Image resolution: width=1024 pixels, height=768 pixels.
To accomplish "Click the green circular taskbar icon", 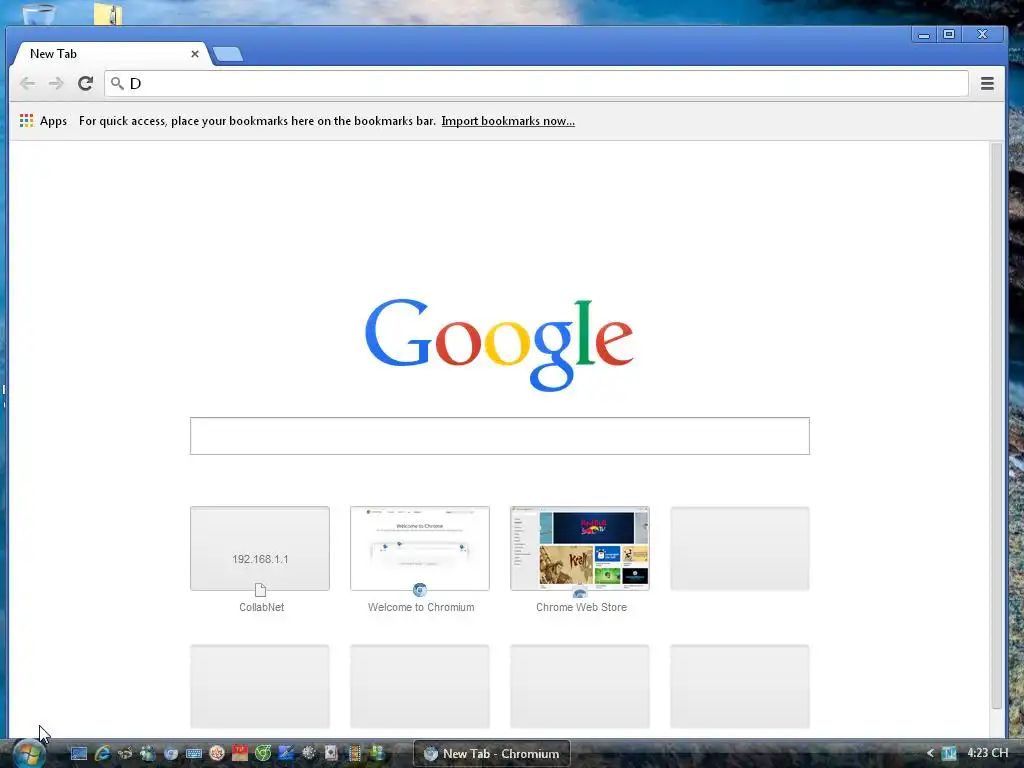I will click(263, 754).
